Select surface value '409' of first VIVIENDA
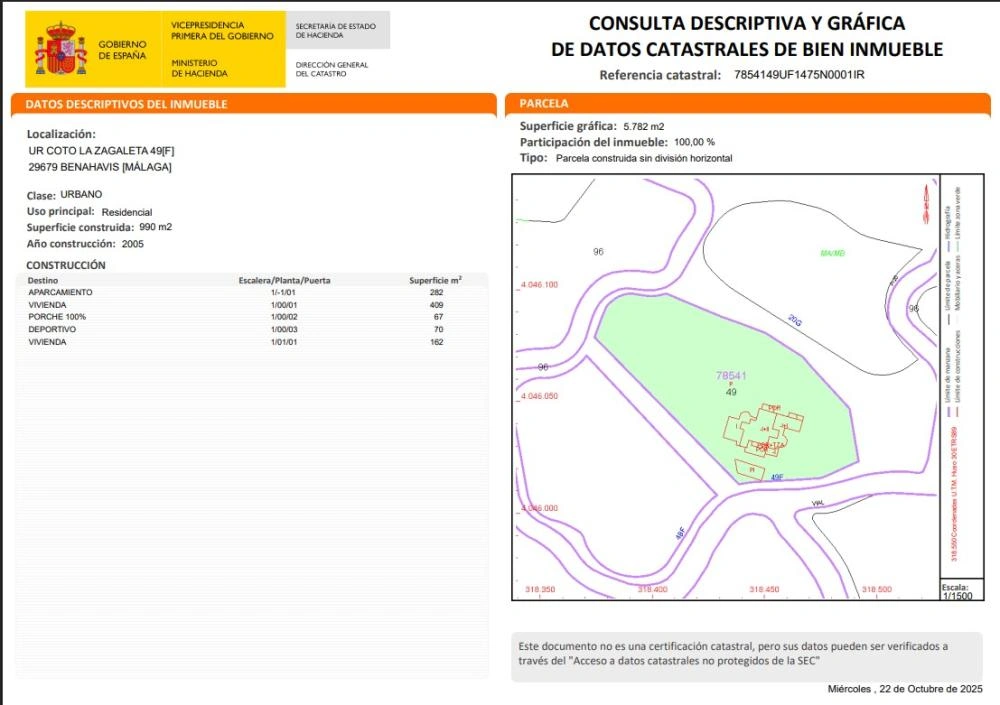Image resolution: width=1000 pixels, height=705 pixels. pyautogui.click(x=436, y=305)
